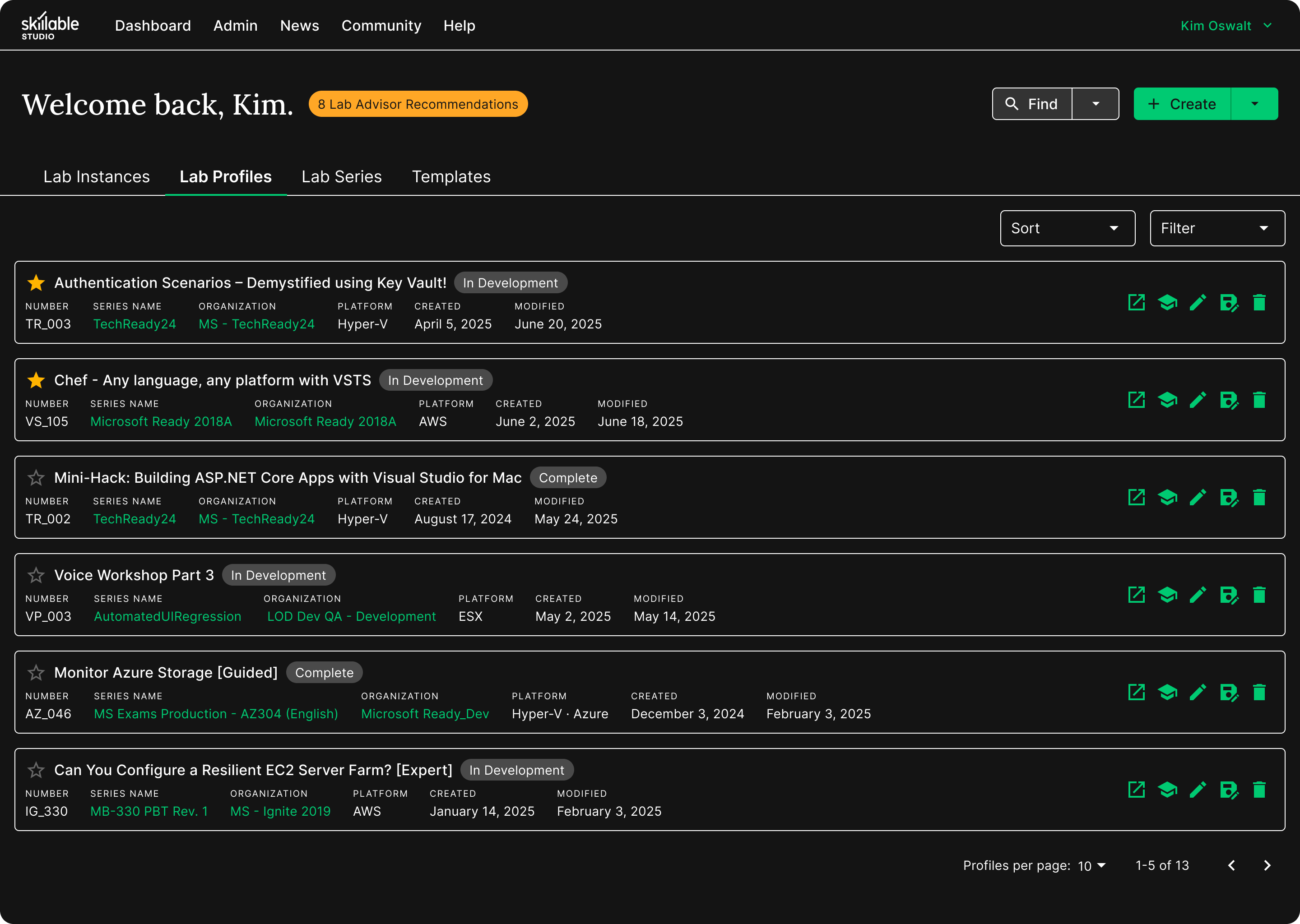Launch the Authentication Scenarios lab with open-external icon

click(1137, 302)
